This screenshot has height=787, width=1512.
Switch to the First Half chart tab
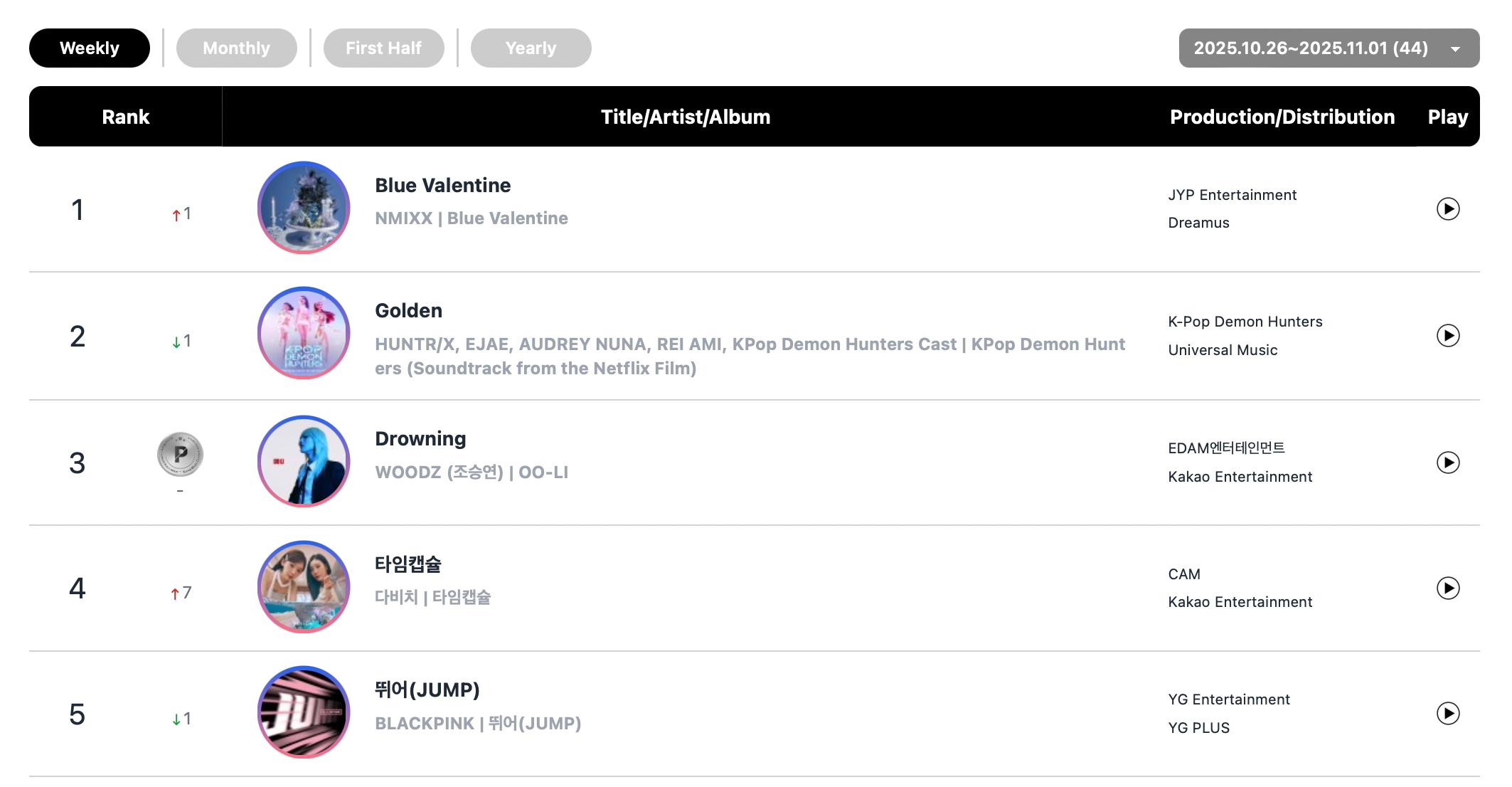(383, 48)
